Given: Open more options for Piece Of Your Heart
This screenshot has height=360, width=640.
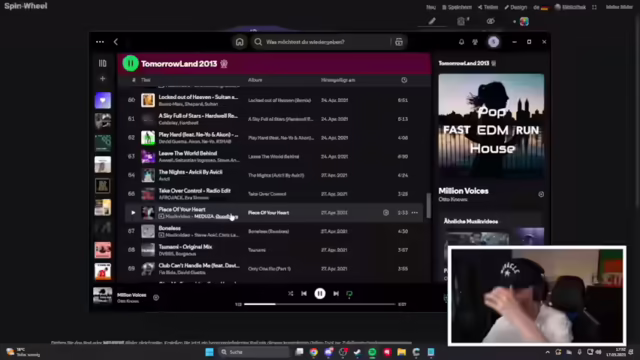Looking at the screenshot, I should click(x=415, y=213).
